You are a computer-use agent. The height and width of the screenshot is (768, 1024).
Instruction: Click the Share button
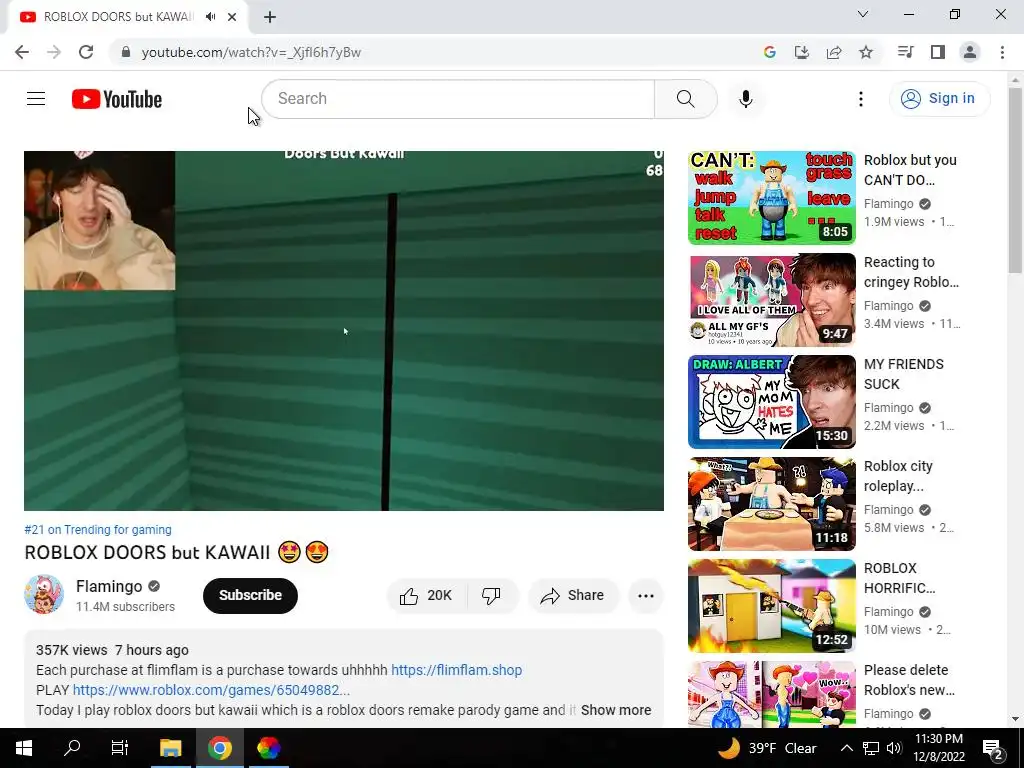point(572,596)
